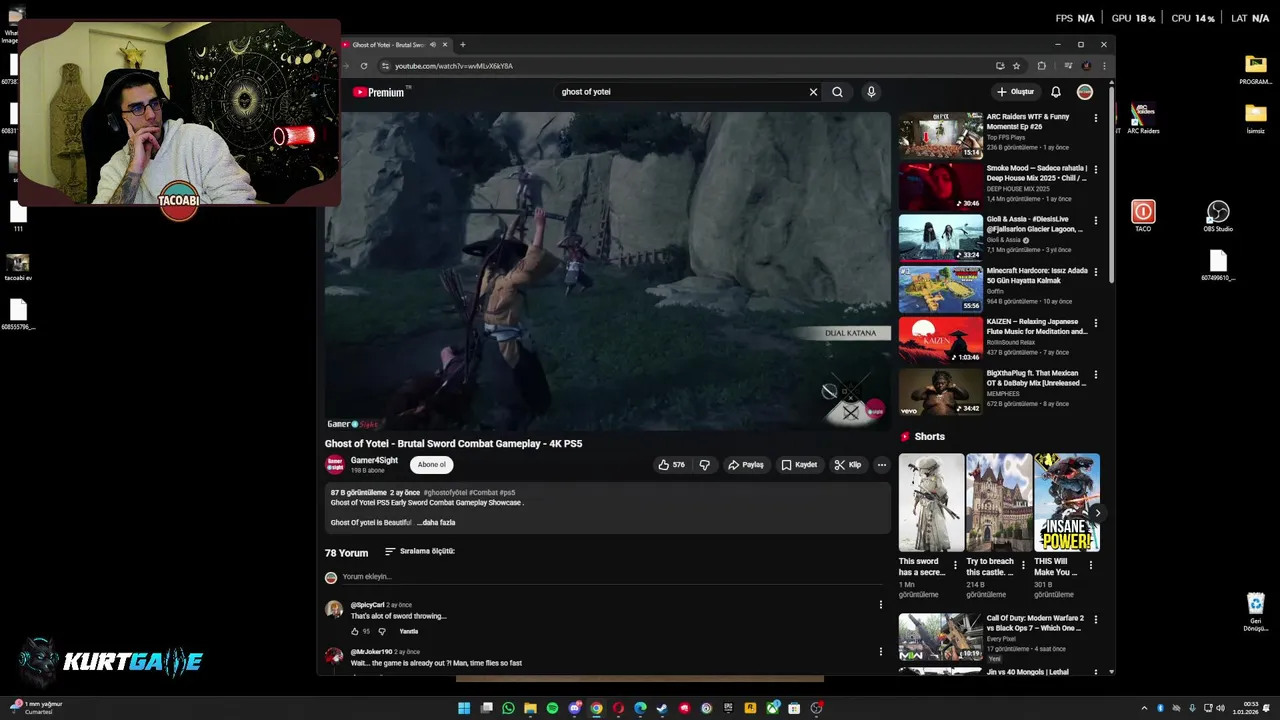Show hidden system tray icons chevron
This screenshot has height=720, width=1280.
pyautogui.click(x=1143, y=708)
